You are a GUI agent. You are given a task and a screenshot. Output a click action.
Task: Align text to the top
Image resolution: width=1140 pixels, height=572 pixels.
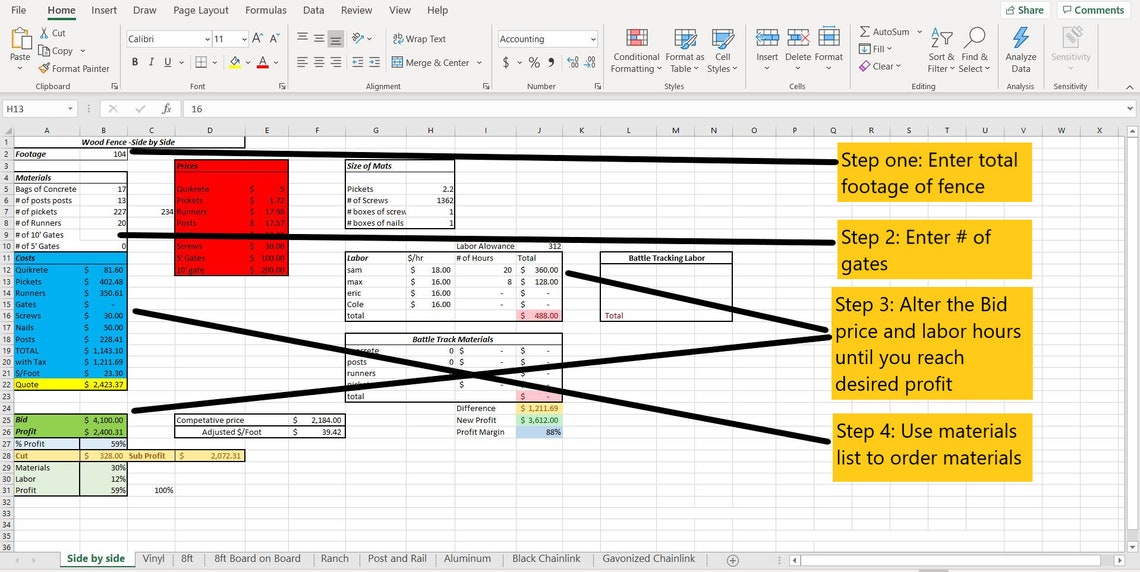pos(302,39)
